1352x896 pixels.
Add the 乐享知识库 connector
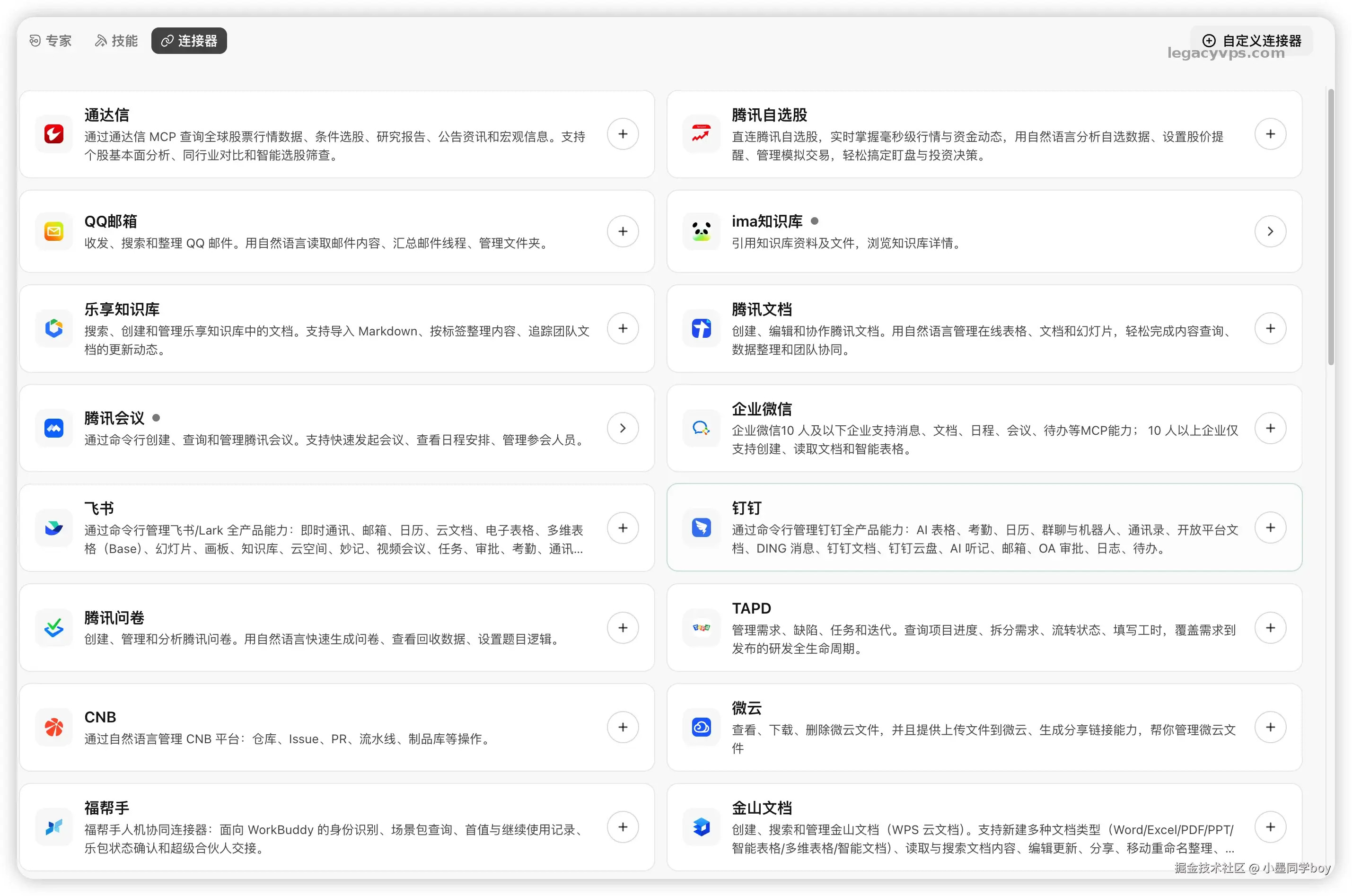click(x=623, y=329)
